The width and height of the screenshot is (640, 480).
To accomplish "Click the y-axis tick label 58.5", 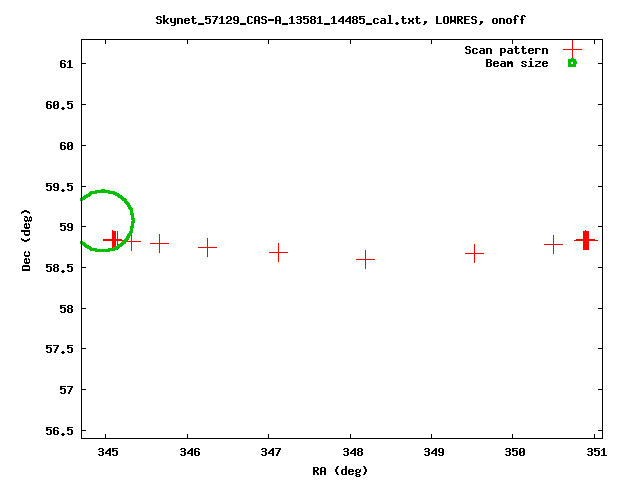I will (x=59, y=268).
